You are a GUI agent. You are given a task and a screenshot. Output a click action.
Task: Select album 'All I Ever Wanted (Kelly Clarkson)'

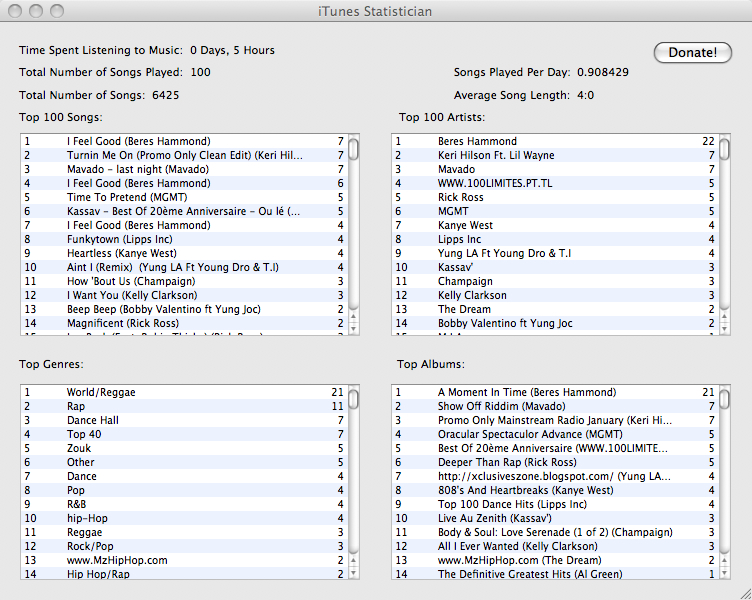point(556,546)
